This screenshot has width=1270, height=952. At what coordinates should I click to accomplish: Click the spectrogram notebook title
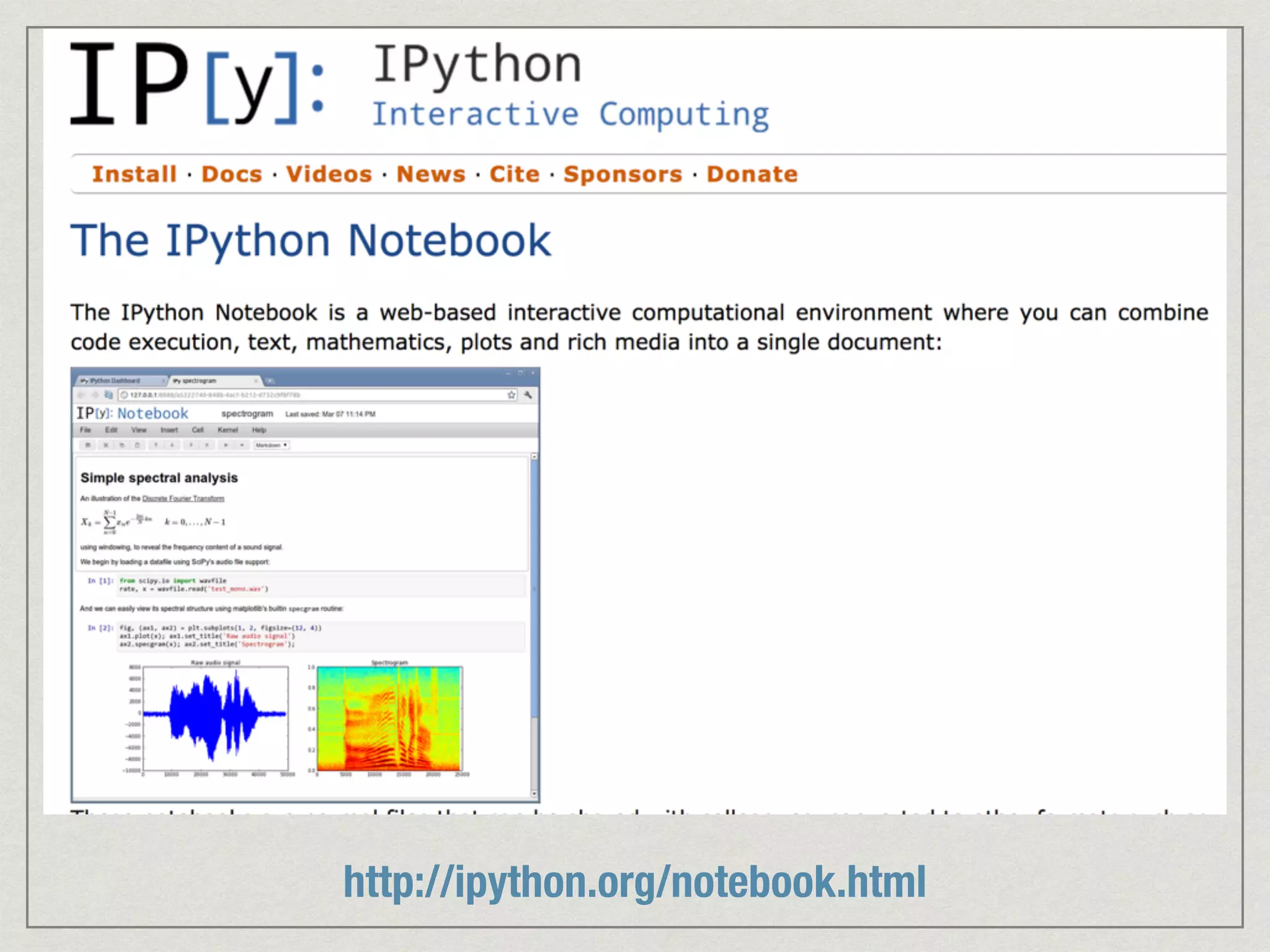tap(247, 413)
